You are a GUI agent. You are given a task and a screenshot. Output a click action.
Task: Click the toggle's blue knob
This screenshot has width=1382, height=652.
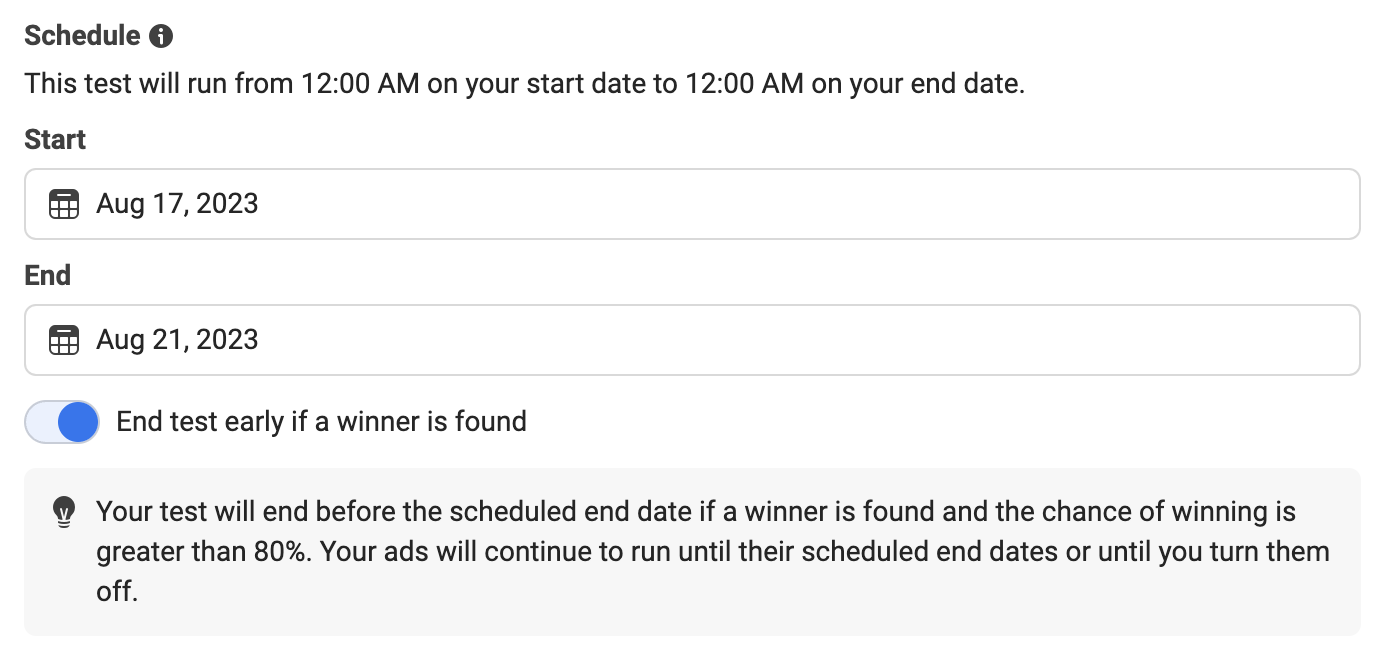tap(78, 422)
